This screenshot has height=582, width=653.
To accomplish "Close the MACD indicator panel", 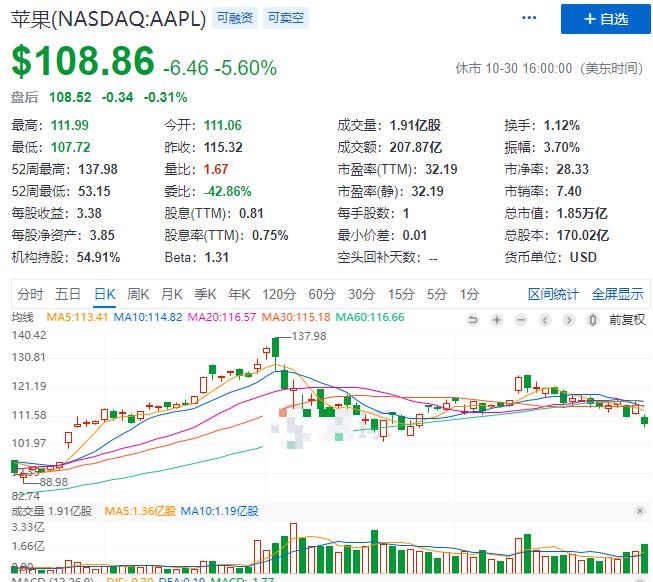I will click(x=640, y=577).
